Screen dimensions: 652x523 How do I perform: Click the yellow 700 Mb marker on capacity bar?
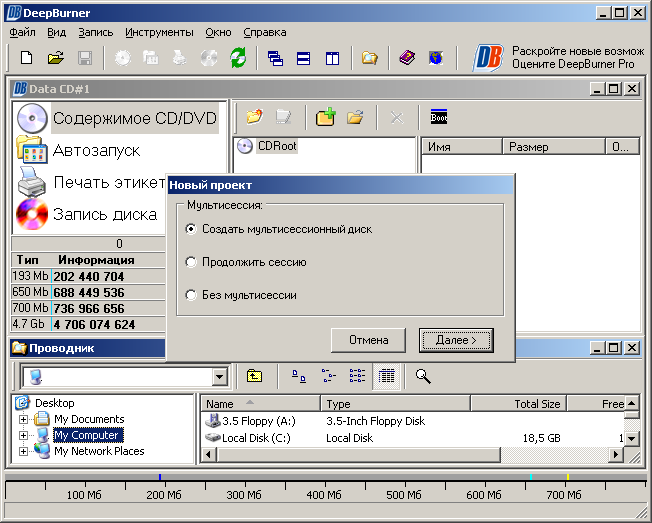coord(568,477)
